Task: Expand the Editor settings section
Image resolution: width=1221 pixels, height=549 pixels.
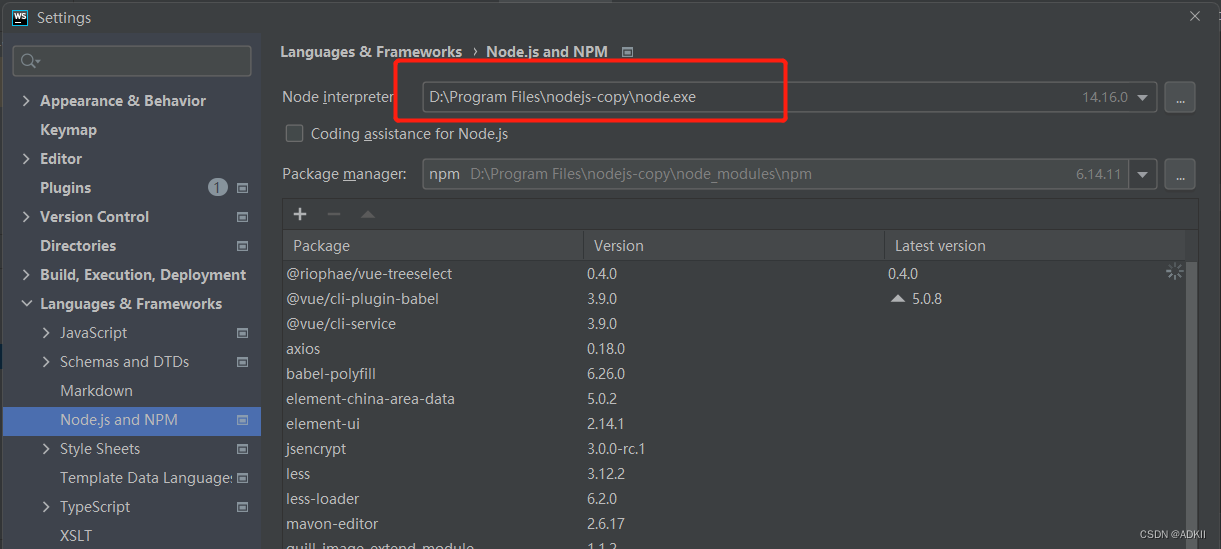Action: tap(26, 159)
